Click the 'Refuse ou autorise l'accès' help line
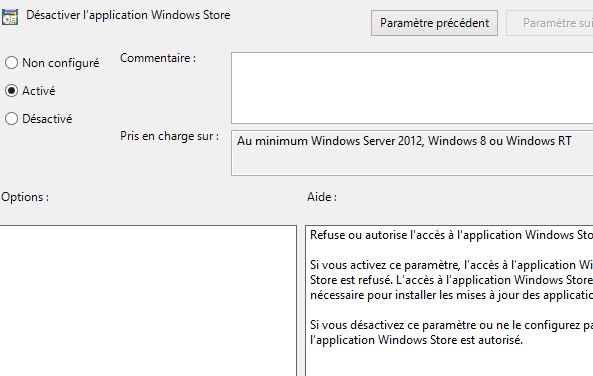Image resolution: width=593 pixels, height=376 pixels. pyautogui.click(x=451, y=235)
